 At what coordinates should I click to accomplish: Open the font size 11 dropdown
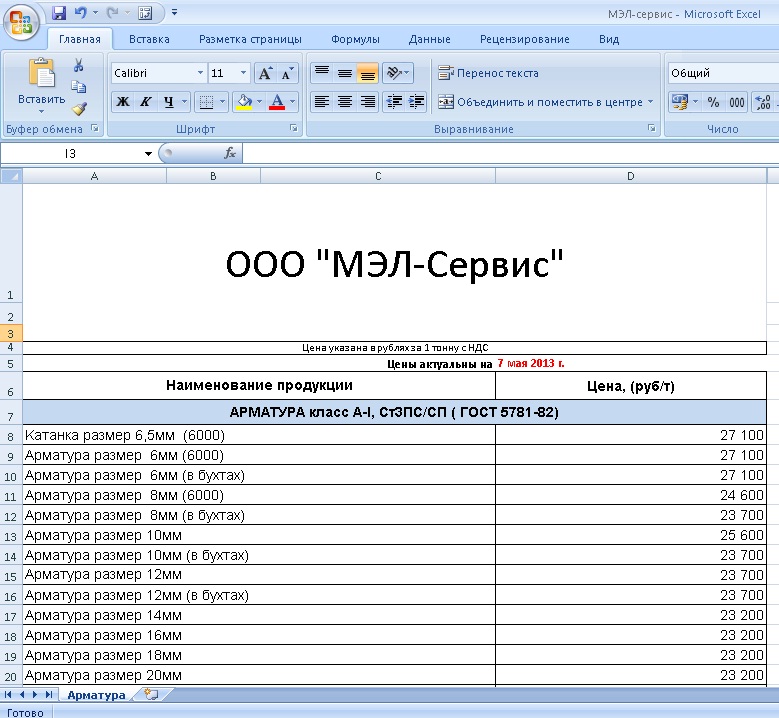point(243,73)
